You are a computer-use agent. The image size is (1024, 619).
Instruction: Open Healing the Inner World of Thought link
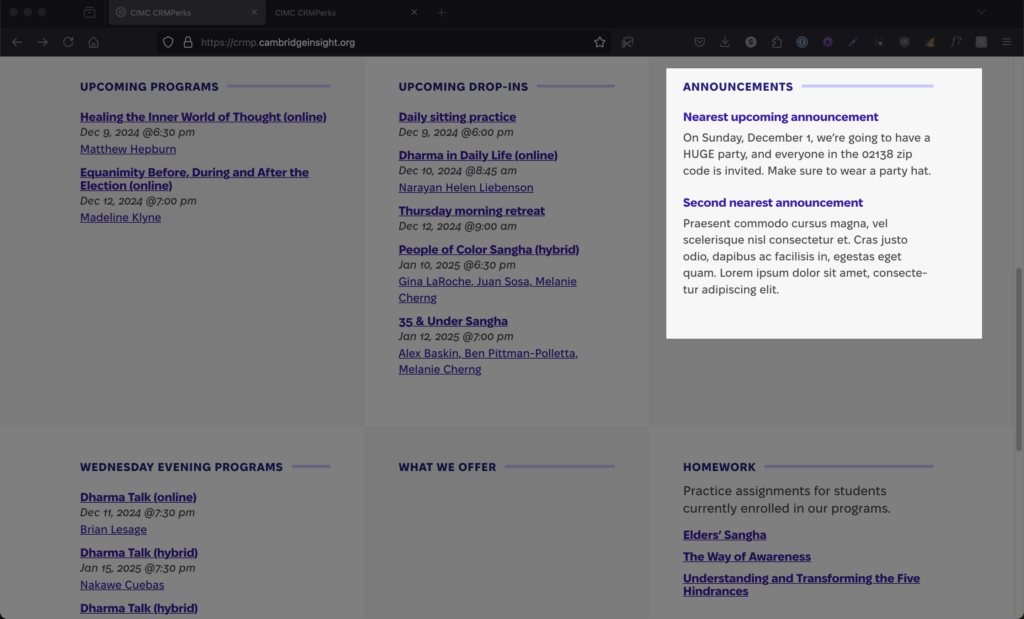[x=203, y=117]
